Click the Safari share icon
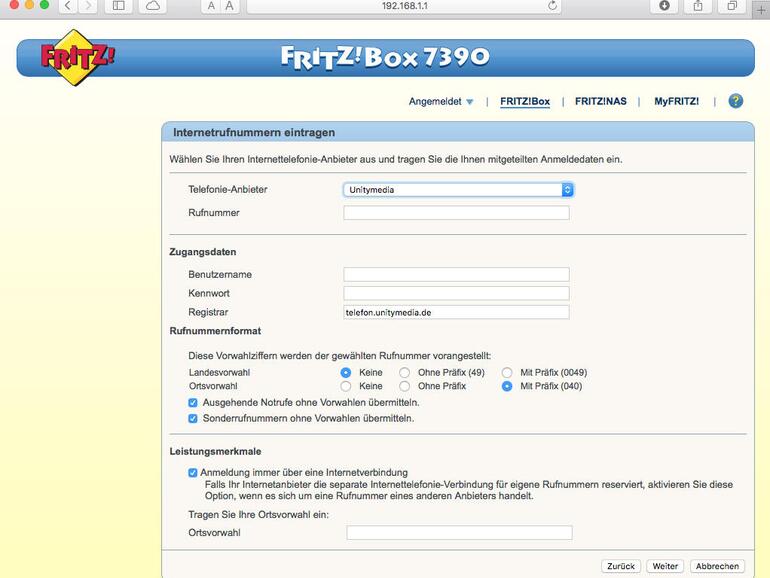Viewport: 770px width, 578px height. pos(698,5)
